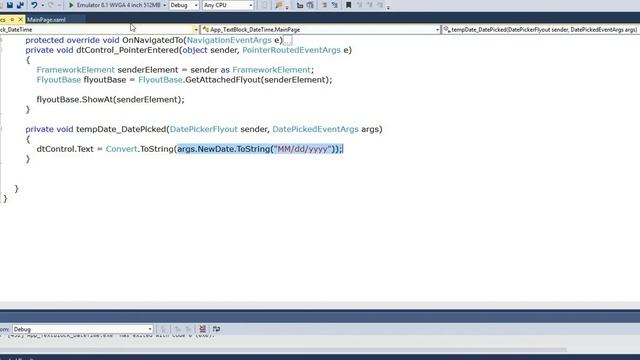Pin the active code-behind tab
This screenshot has width=640, height=360.
click(x=12, y=19)
